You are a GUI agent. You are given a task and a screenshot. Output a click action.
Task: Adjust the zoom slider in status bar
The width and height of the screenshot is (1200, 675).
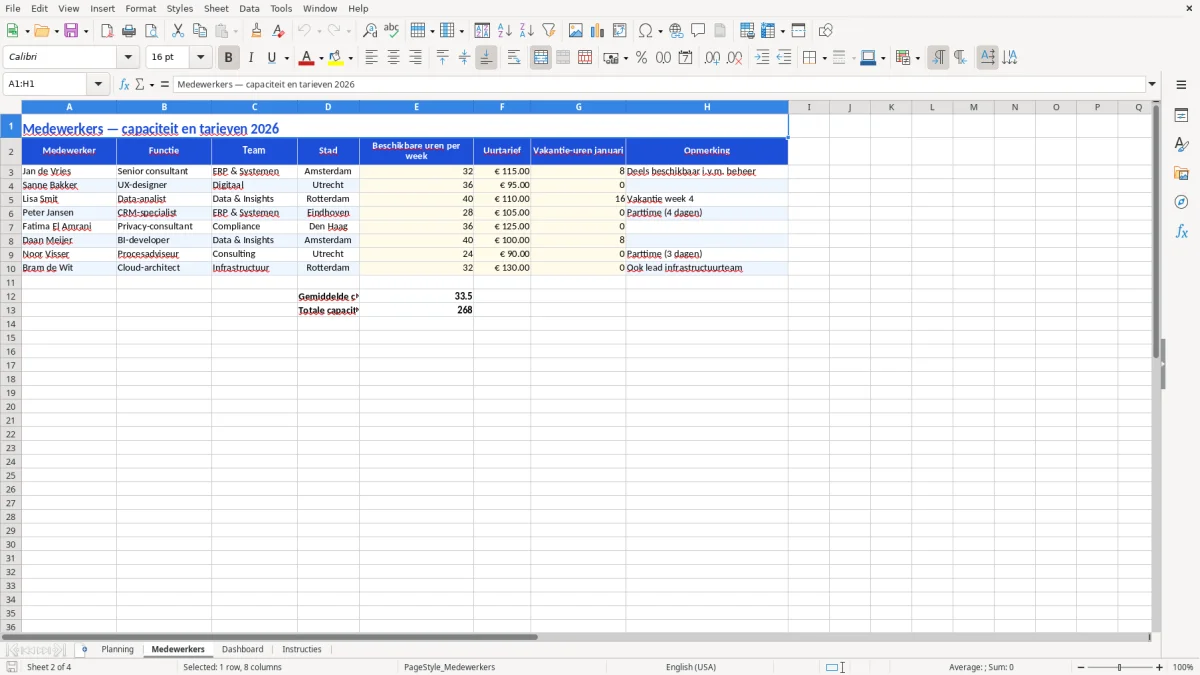(x=1120, y=667)
